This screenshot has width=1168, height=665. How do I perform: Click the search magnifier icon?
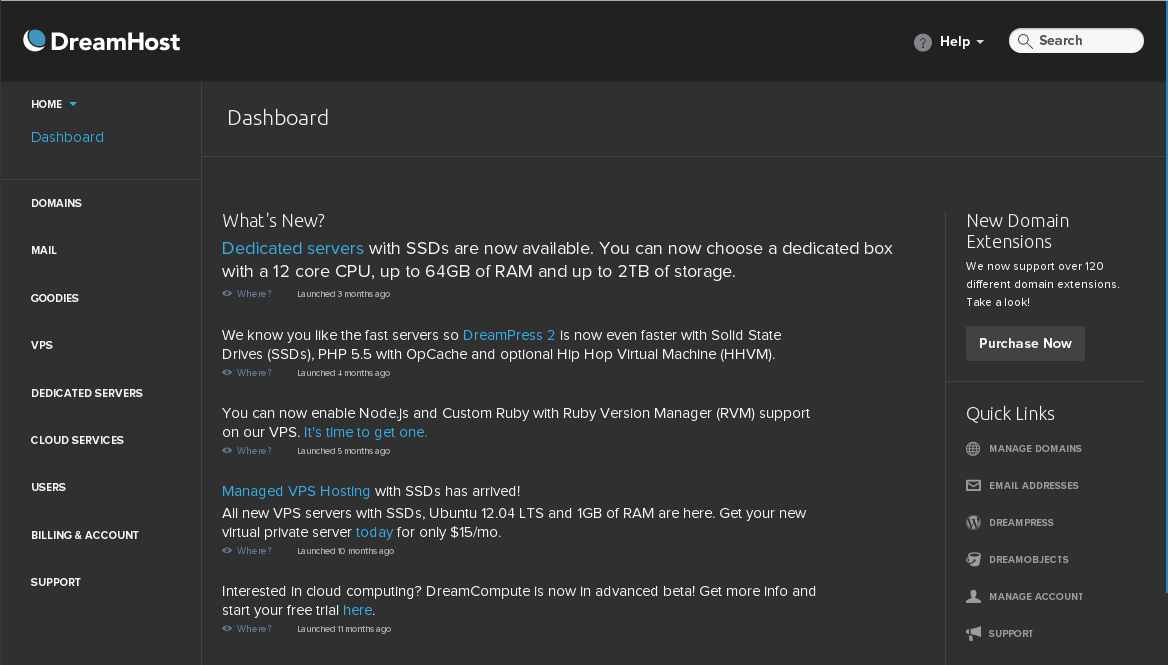click(1025, 41)
